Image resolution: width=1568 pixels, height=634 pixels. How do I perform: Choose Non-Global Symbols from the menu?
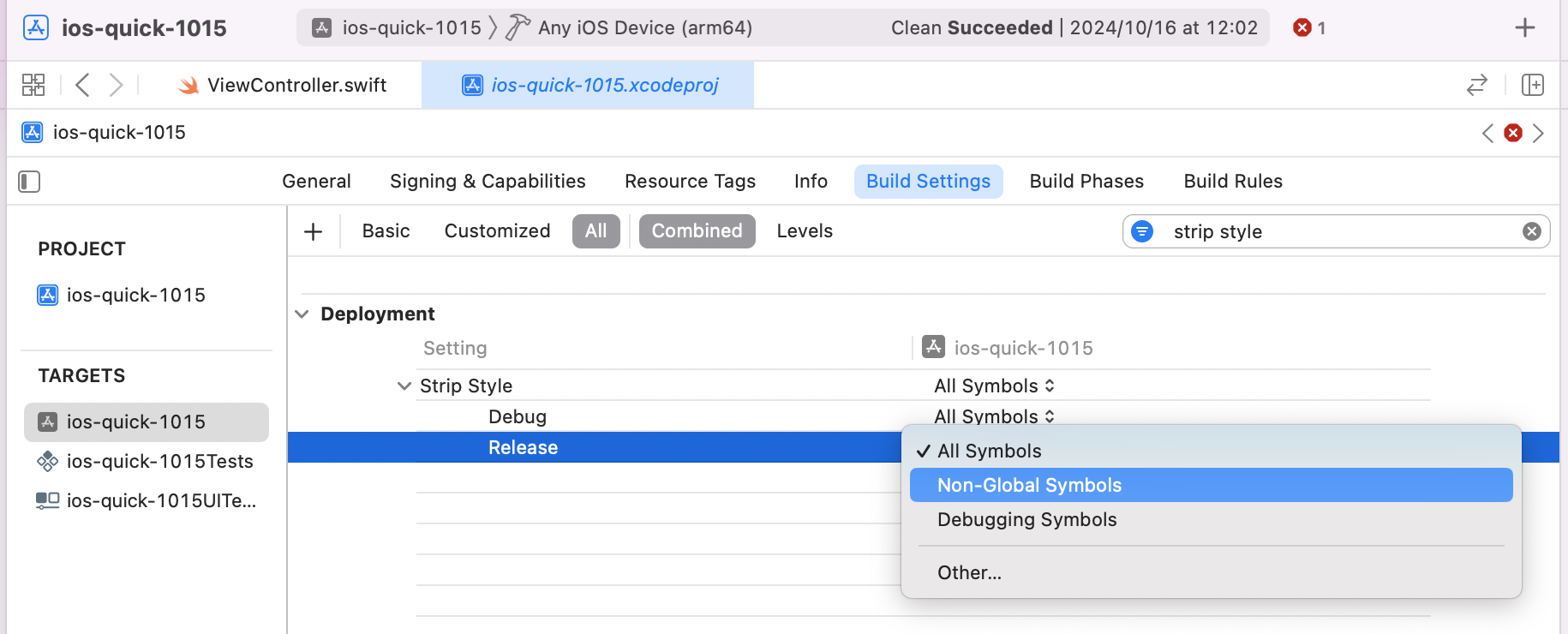1029,485
